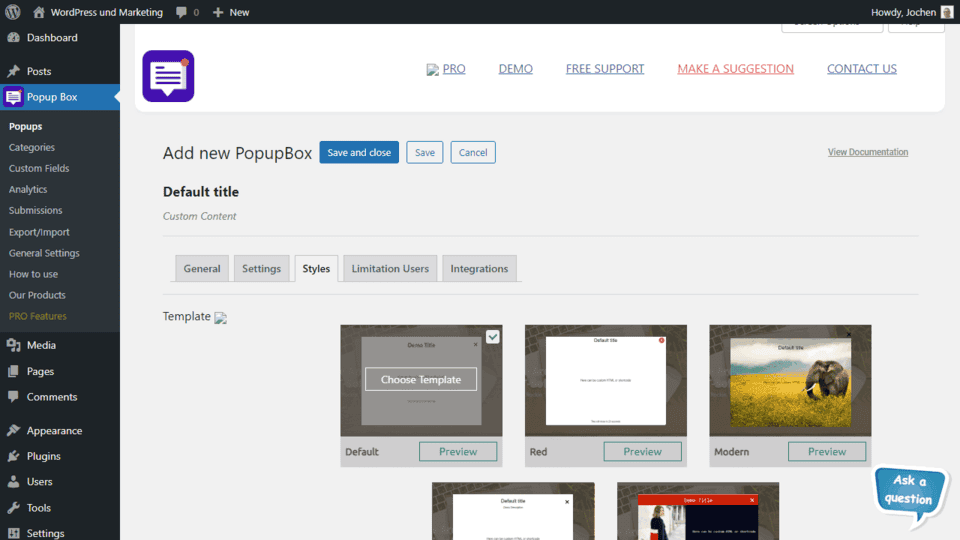Open the Ask a question chat bubble
Screen dimensions: 960x540
pyautogui.click(x=910, y=494)
